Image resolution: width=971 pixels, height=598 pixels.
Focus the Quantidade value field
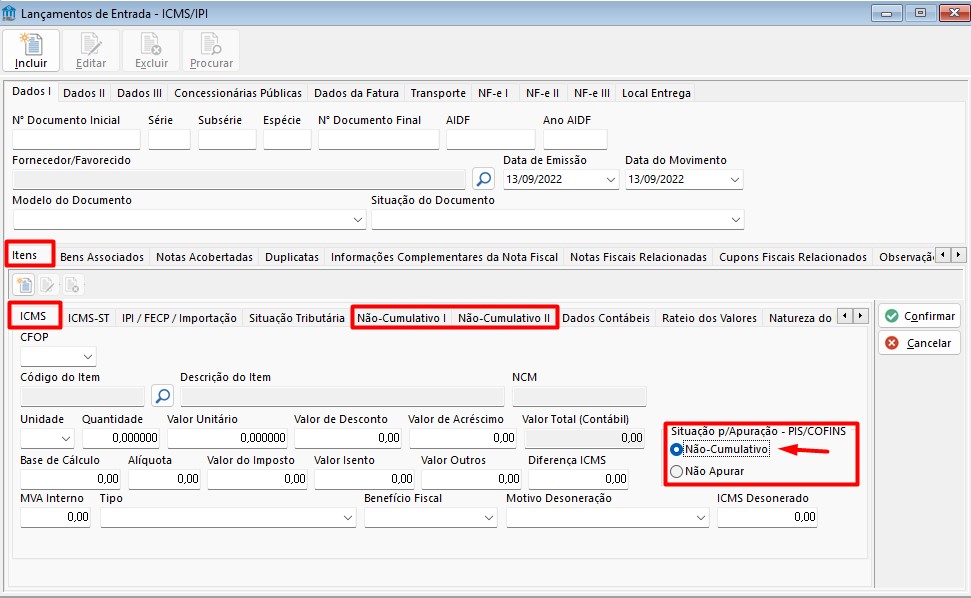tap(121, 438)
